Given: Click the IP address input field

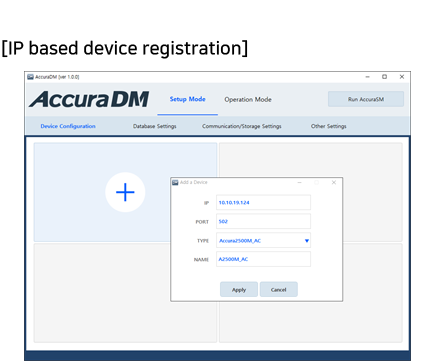Looking at the screenshot, I should [263, 202].
